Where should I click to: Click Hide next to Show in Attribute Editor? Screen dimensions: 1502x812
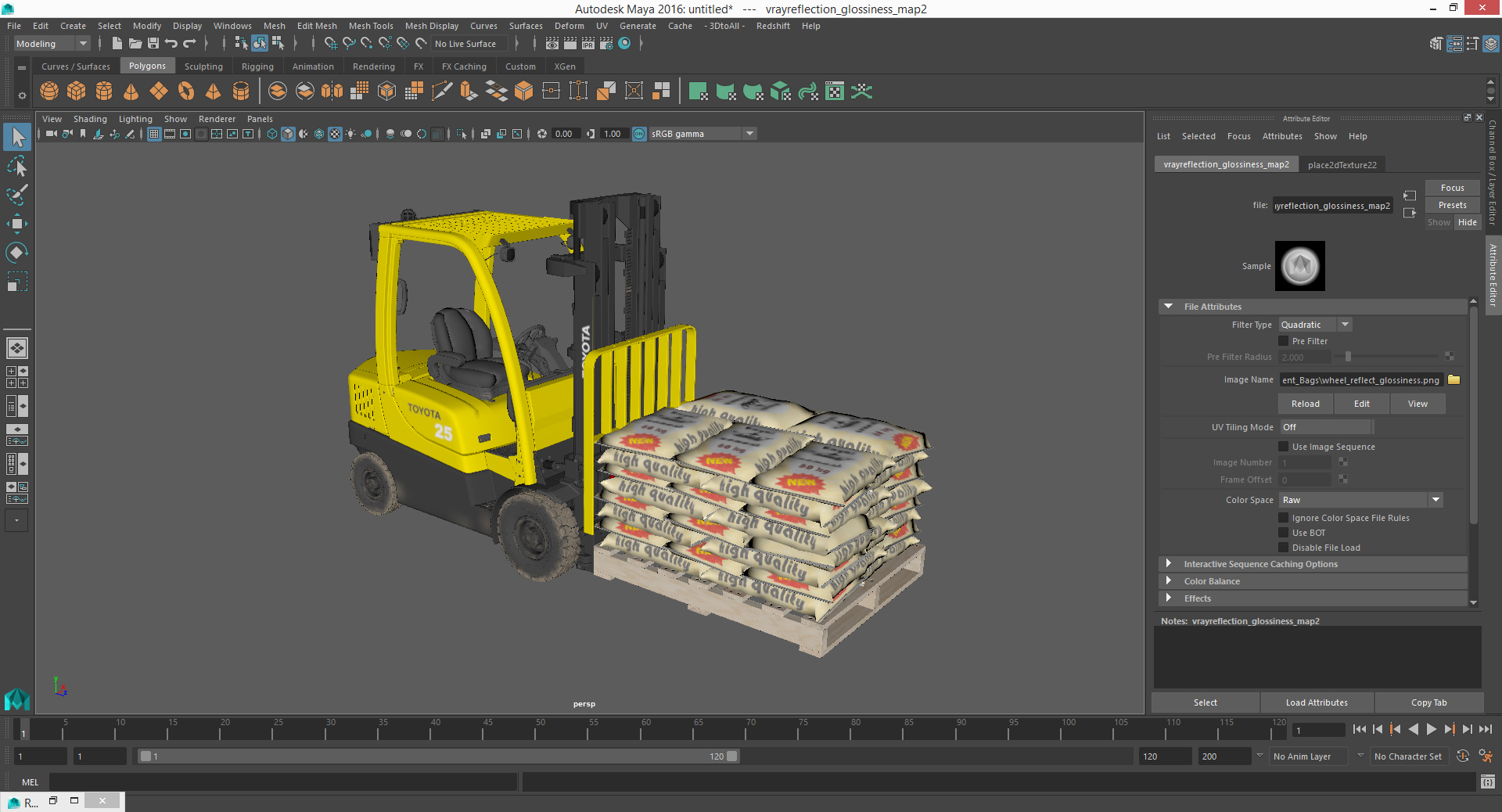click(x=1467, y=222)
